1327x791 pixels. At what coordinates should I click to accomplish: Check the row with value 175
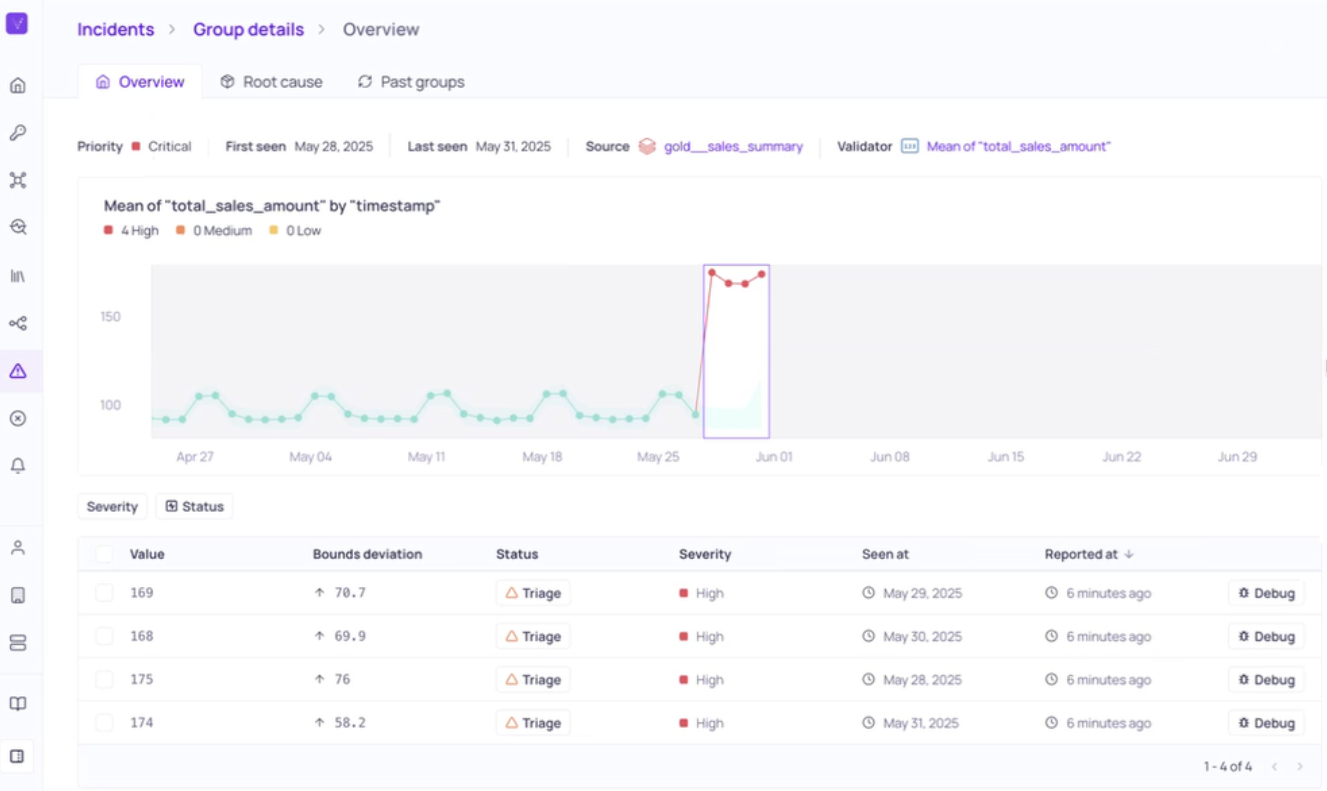[104, 679]
